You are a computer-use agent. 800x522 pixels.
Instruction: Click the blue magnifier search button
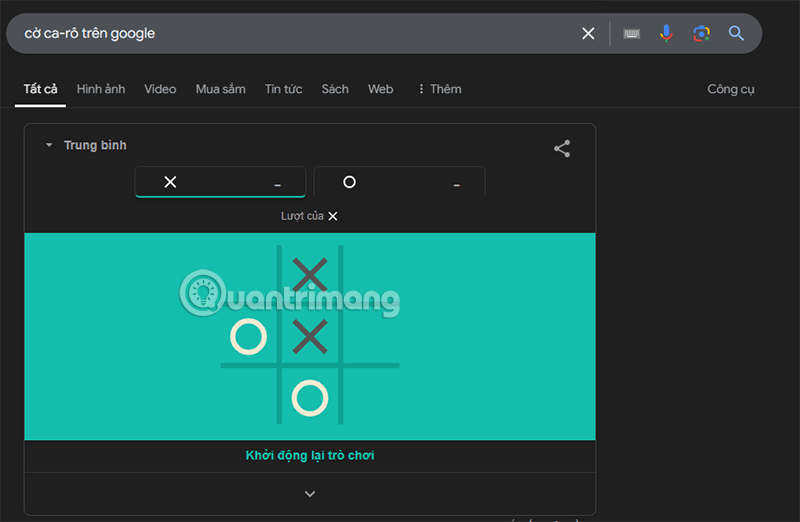[x=736, y=34]
